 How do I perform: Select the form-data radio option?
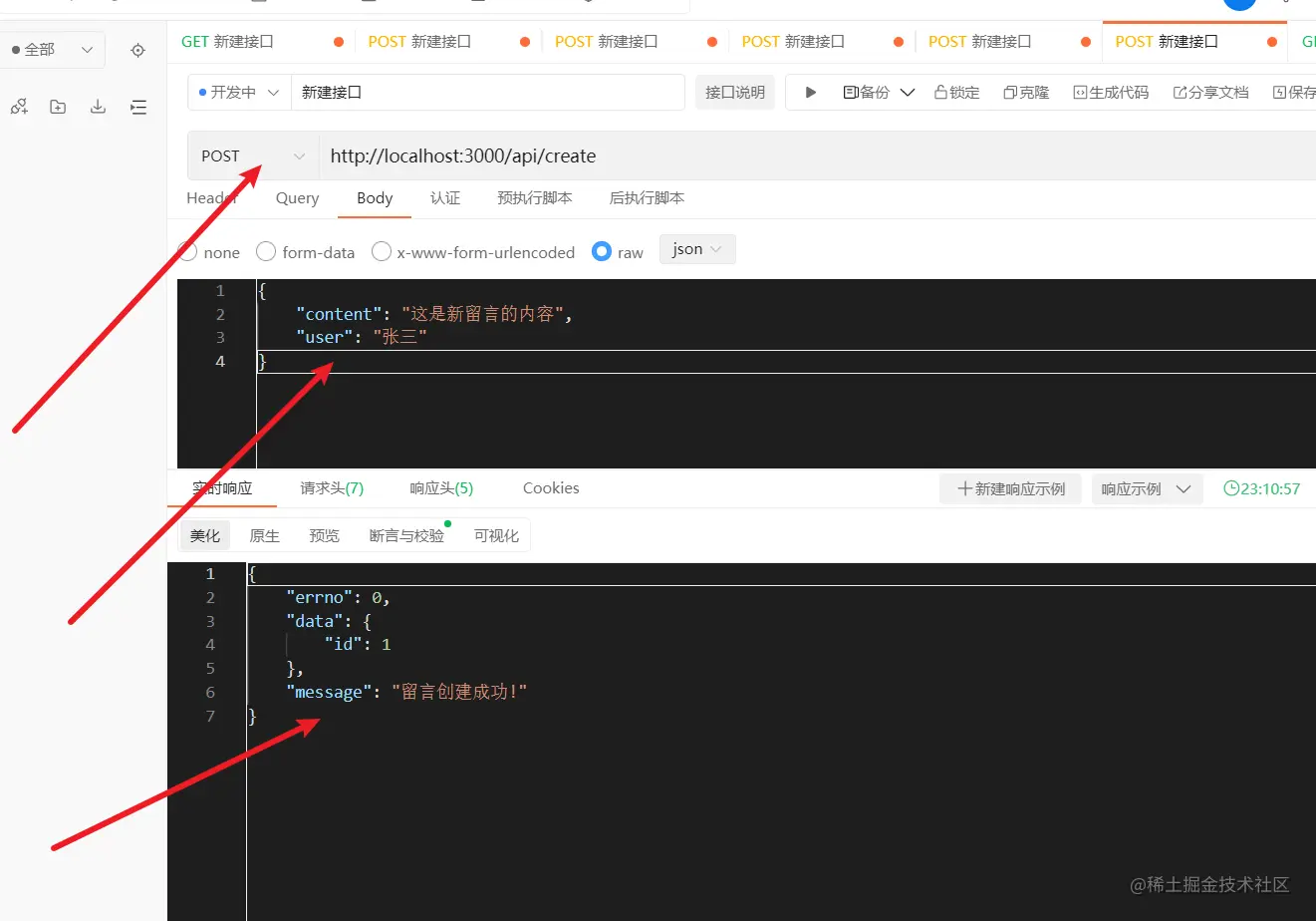(x=266, y=251)
